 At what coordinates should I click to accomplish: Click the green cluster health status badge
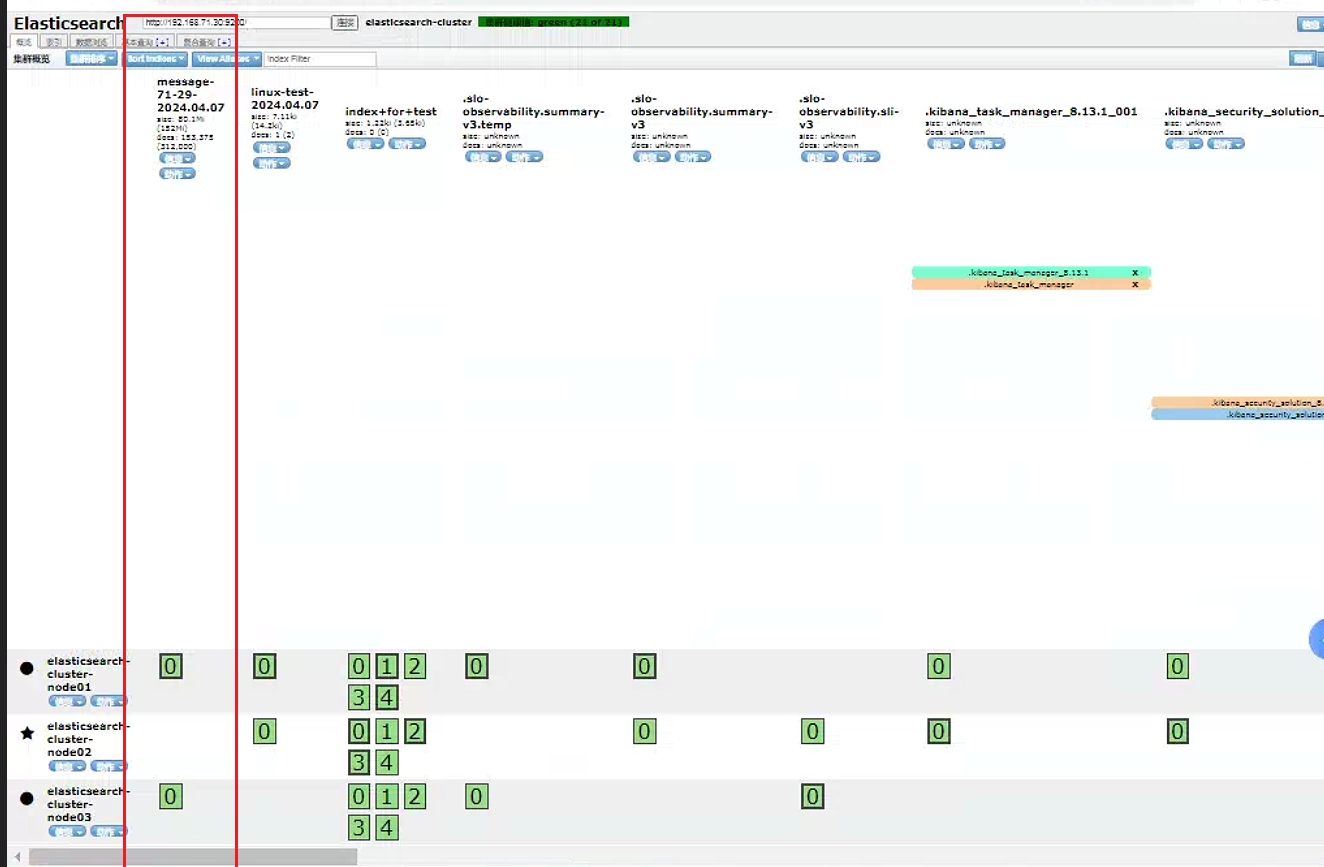point(554,21)
